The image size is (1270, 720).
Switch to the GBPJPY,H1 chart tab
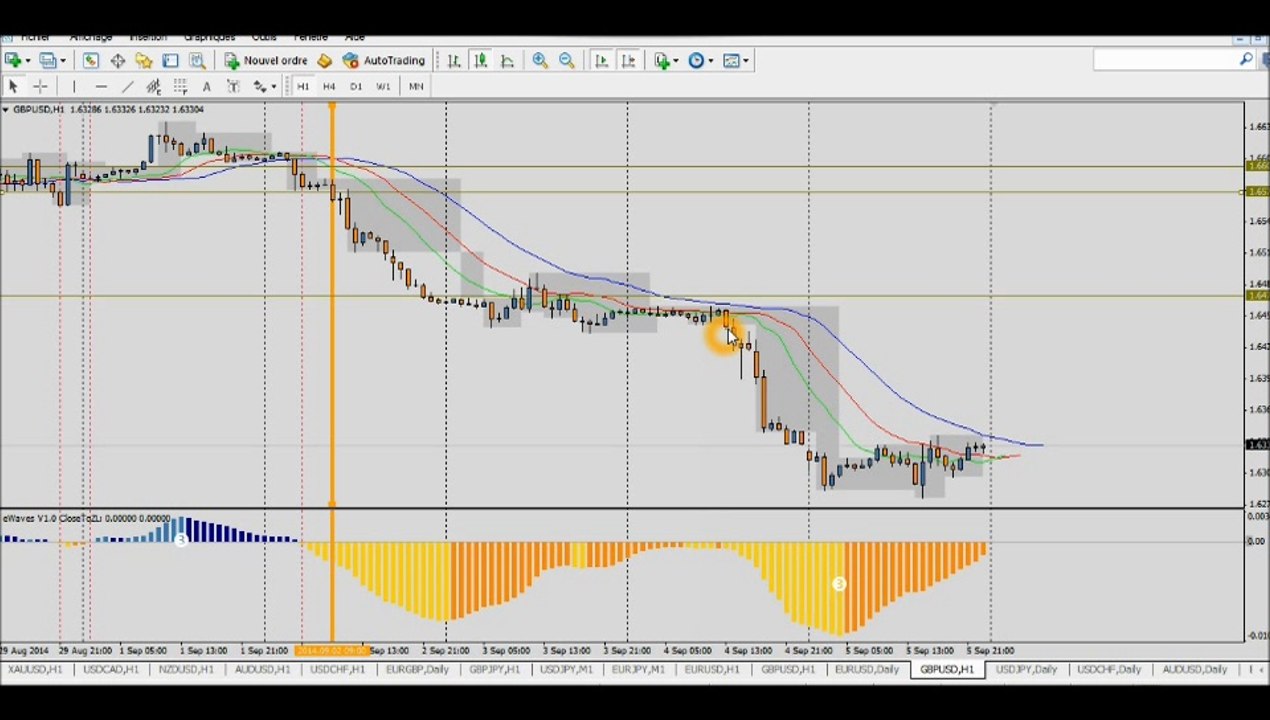[x=495, y=669]
